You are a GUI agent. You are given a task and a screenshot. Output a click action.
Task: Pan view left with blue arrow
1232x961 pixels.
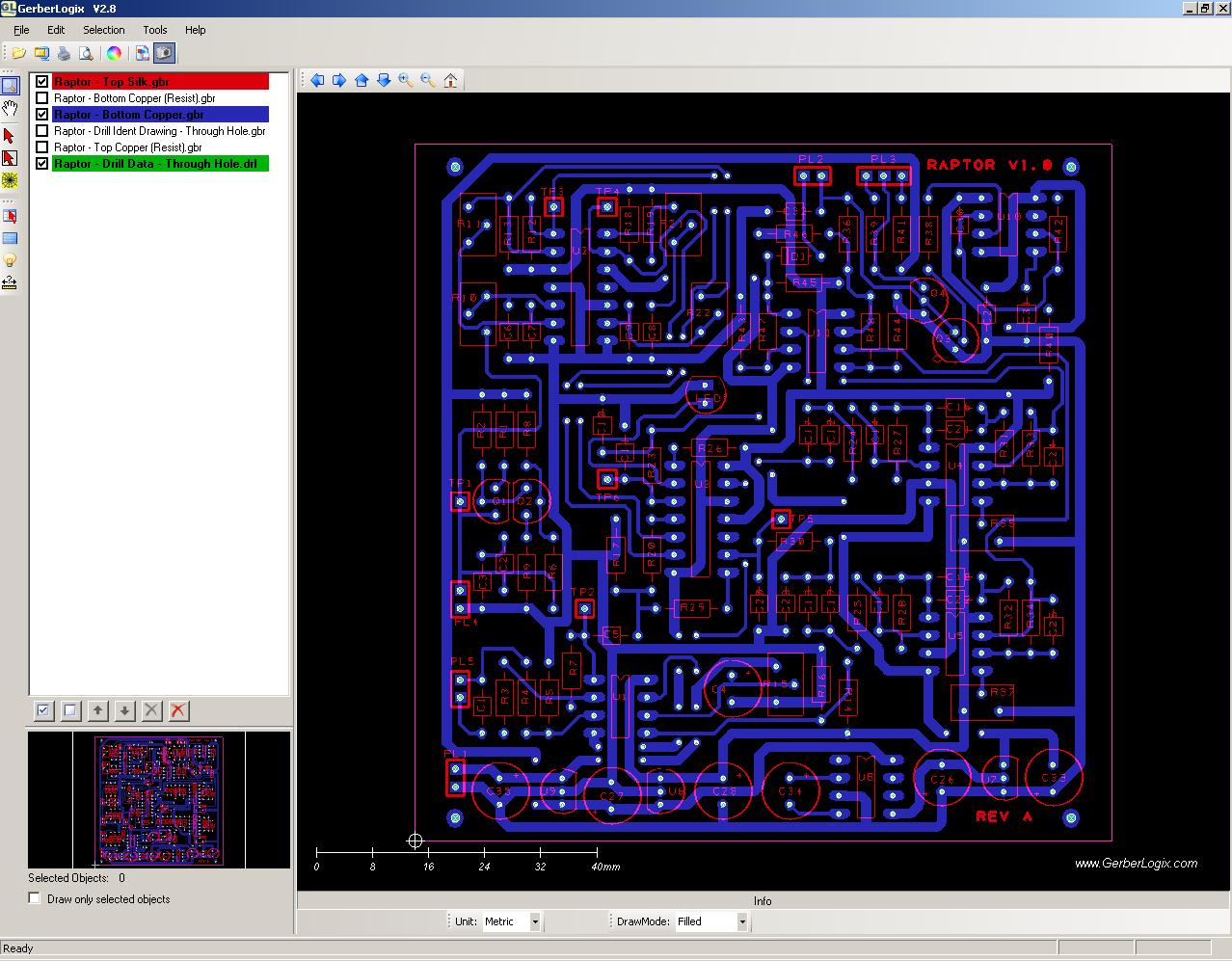pos(317,80)
